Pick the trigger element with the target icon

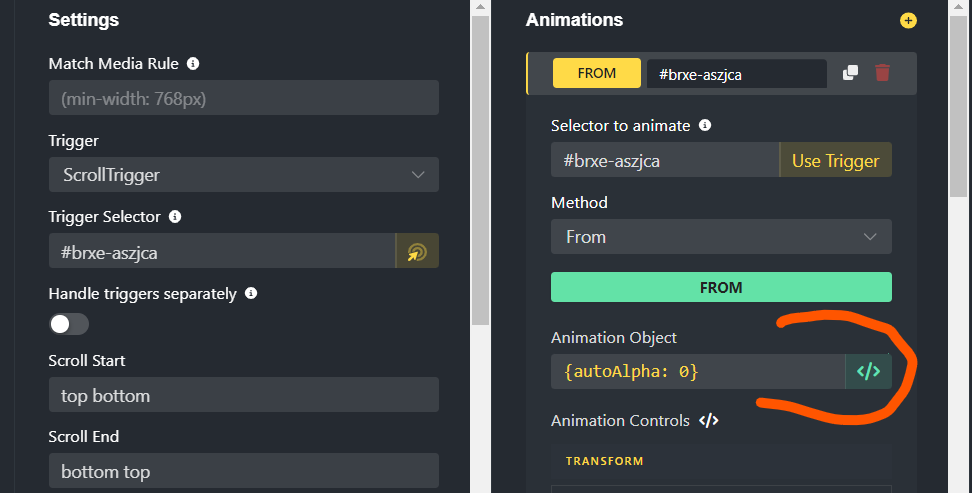pos(417,252)
